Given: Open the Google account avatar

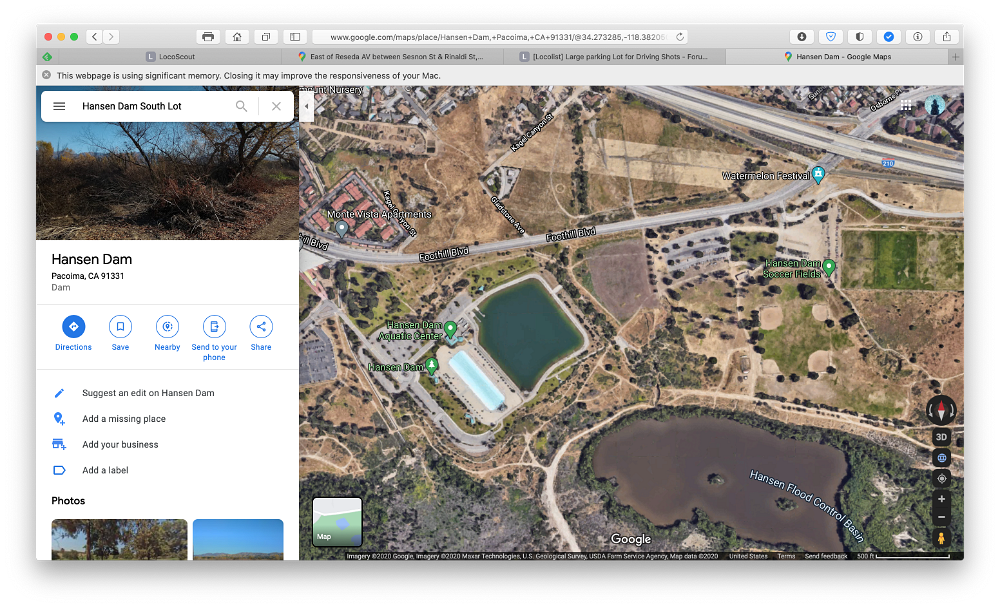Looking at the screenshot, I should 935,105.
